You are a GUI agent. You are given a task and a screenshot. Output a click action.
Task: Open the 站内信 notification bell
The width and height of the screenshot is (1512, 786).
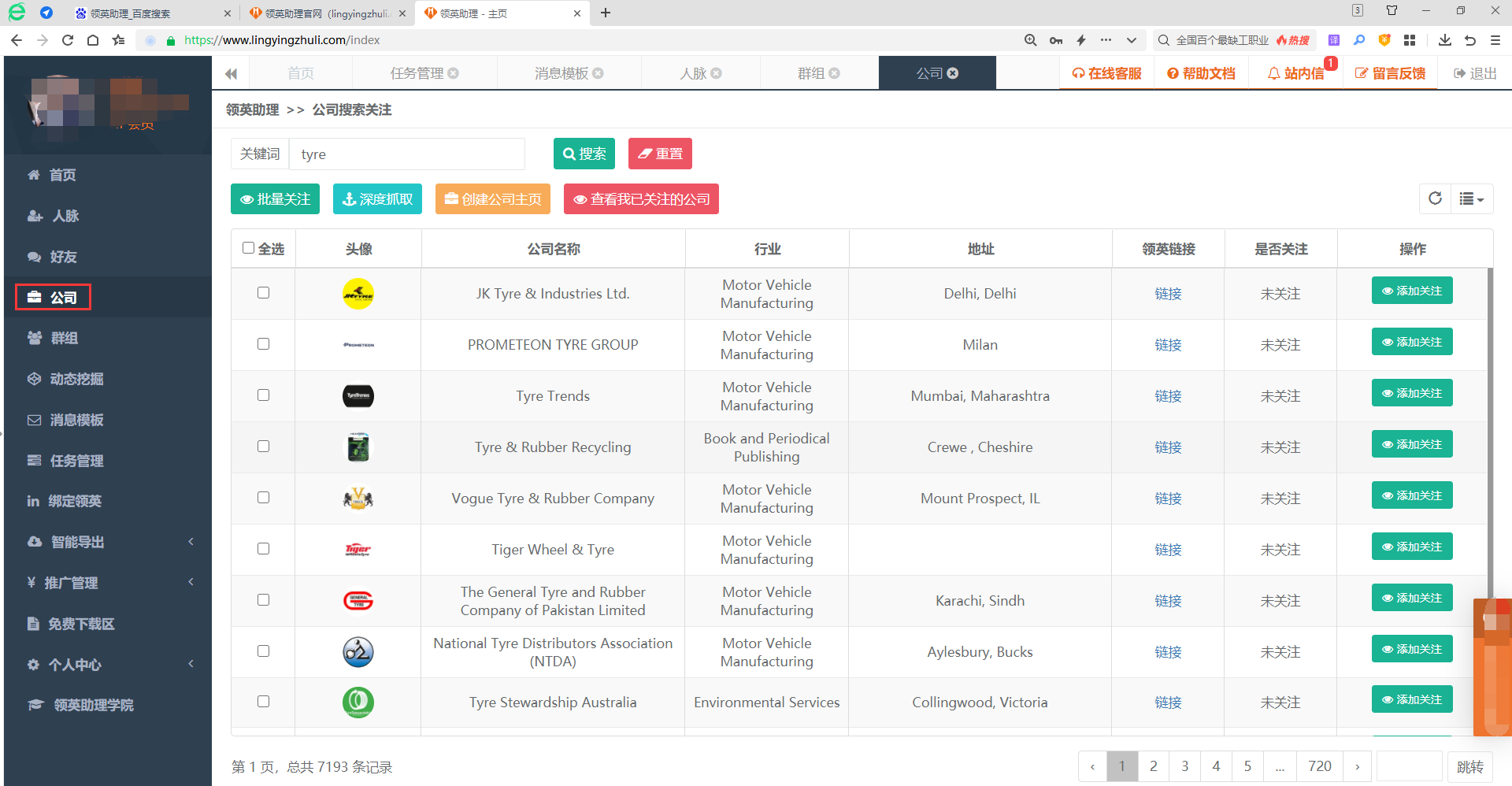tap(1295, 73)
